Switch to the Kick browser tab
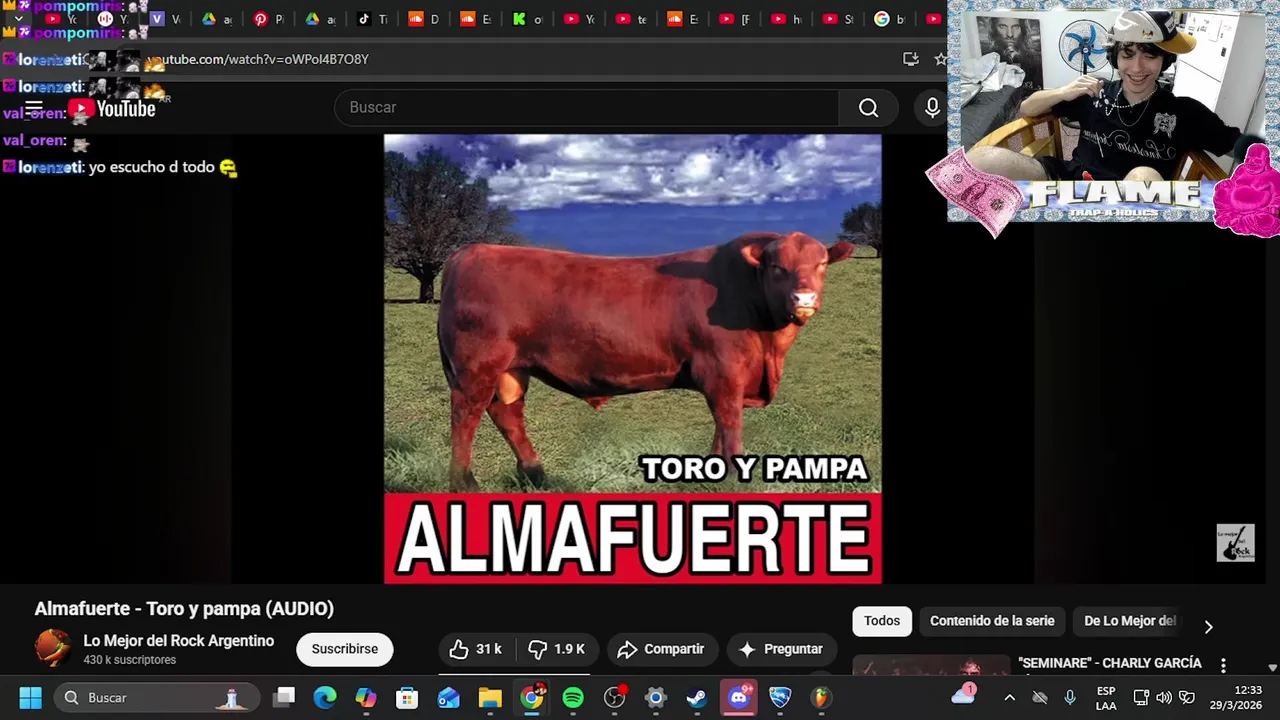 coord(528,19)
